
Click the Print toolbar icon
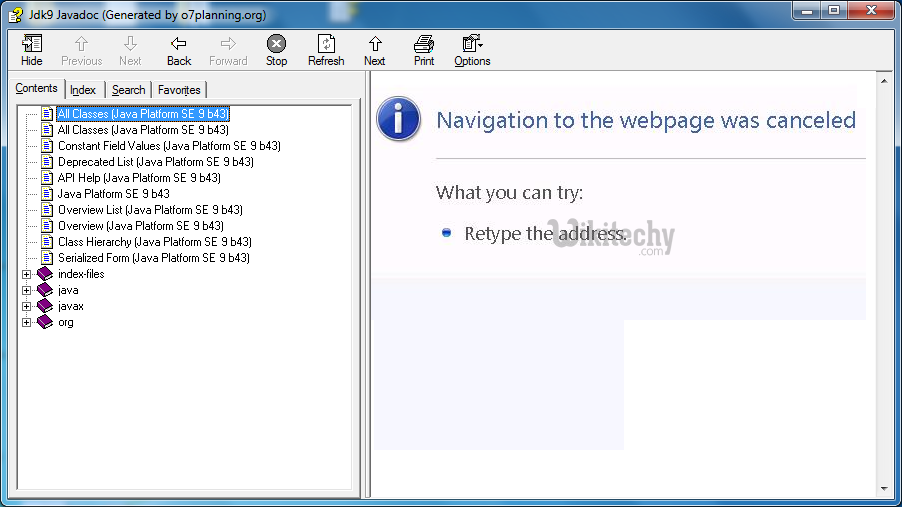coord(424,44)
